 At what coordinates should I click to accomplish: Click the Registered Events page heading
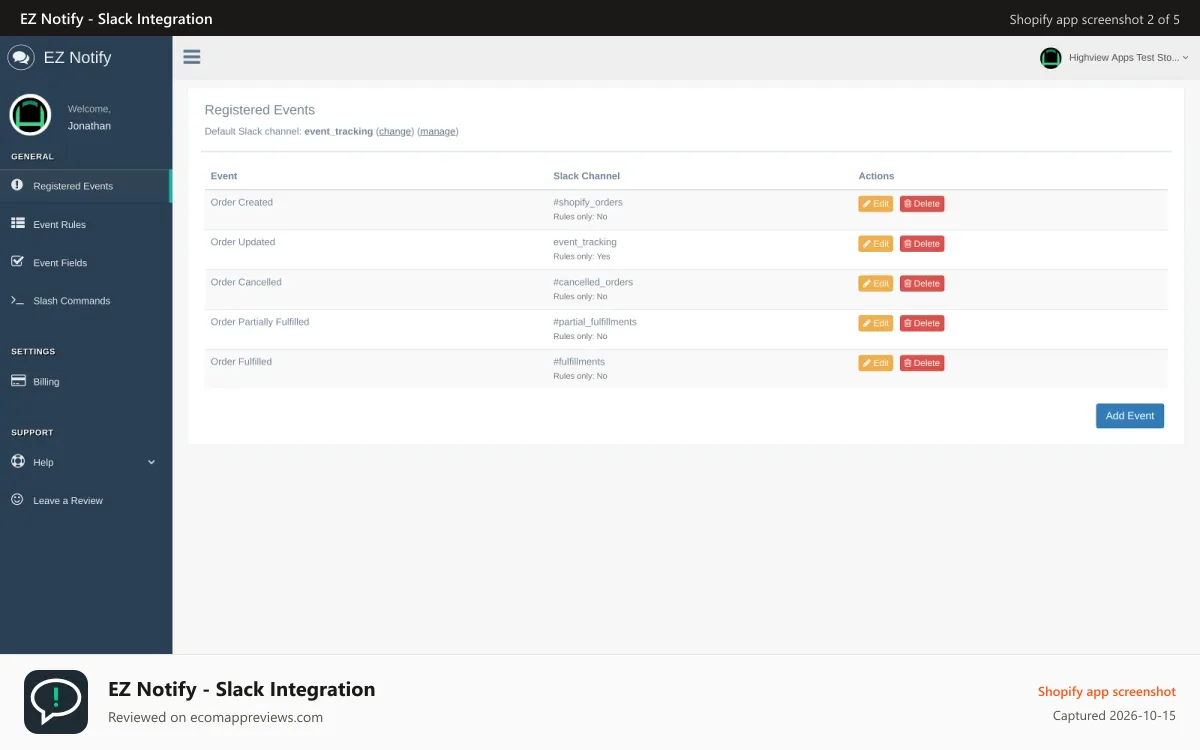pos(260,110)
